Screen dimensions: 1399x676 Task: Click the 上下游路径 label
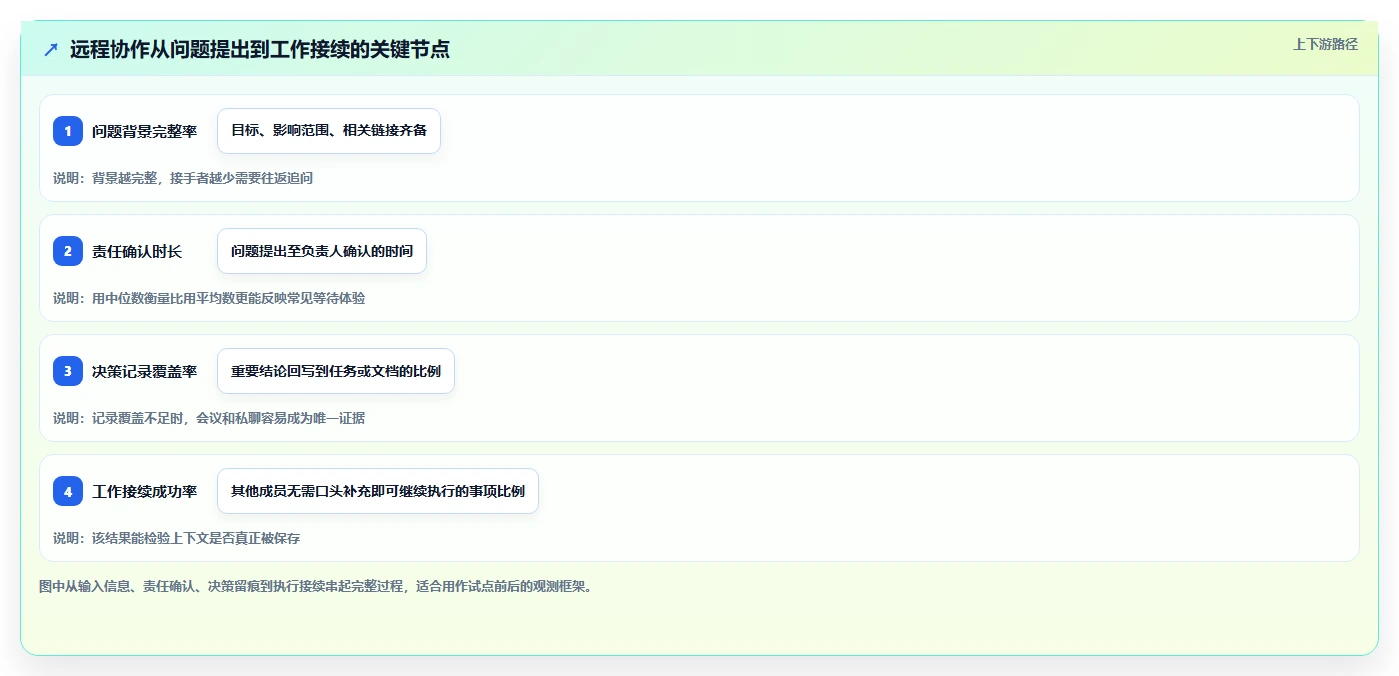[x=1325, y=44]
